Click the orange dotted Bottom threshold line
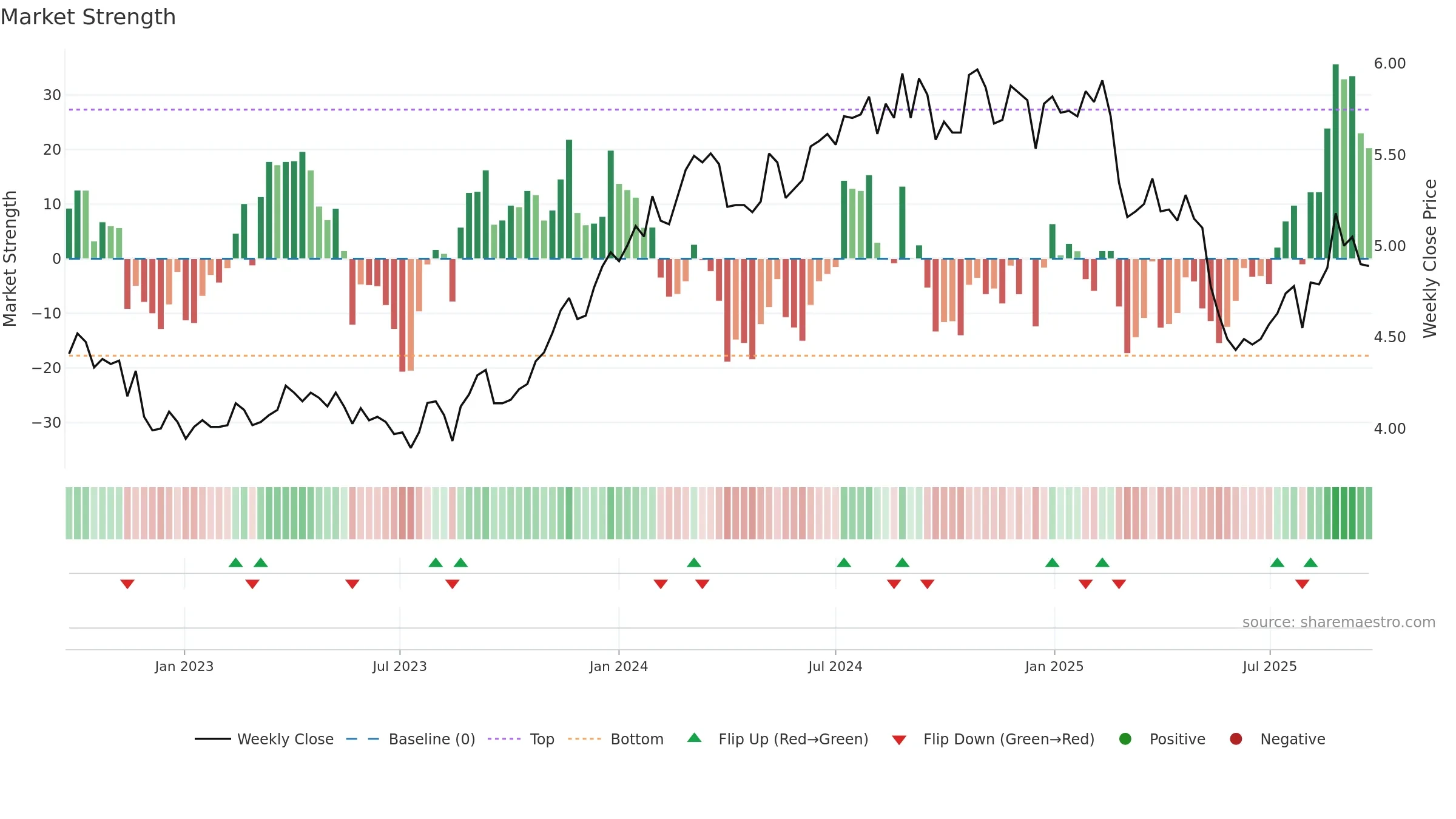The image size is (1456, 819). pos(719,356)
